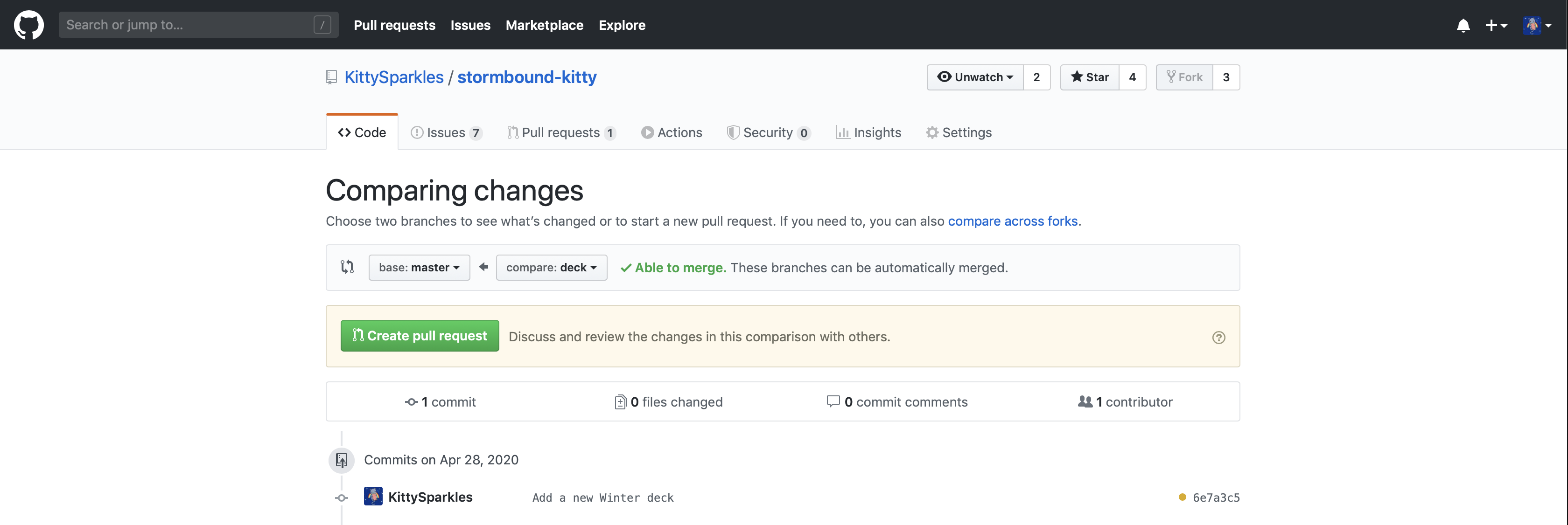Click the pull request icon next to compare
Screen dimensions: 1568x525
tap(347, 267)
